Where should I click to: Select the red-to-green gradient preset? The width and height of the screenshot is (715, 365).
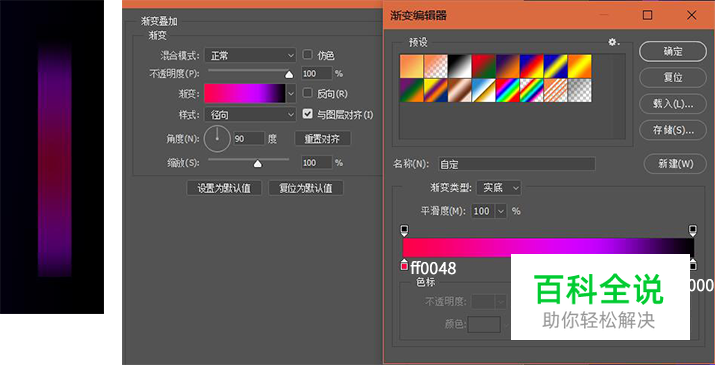click(483, 66)
